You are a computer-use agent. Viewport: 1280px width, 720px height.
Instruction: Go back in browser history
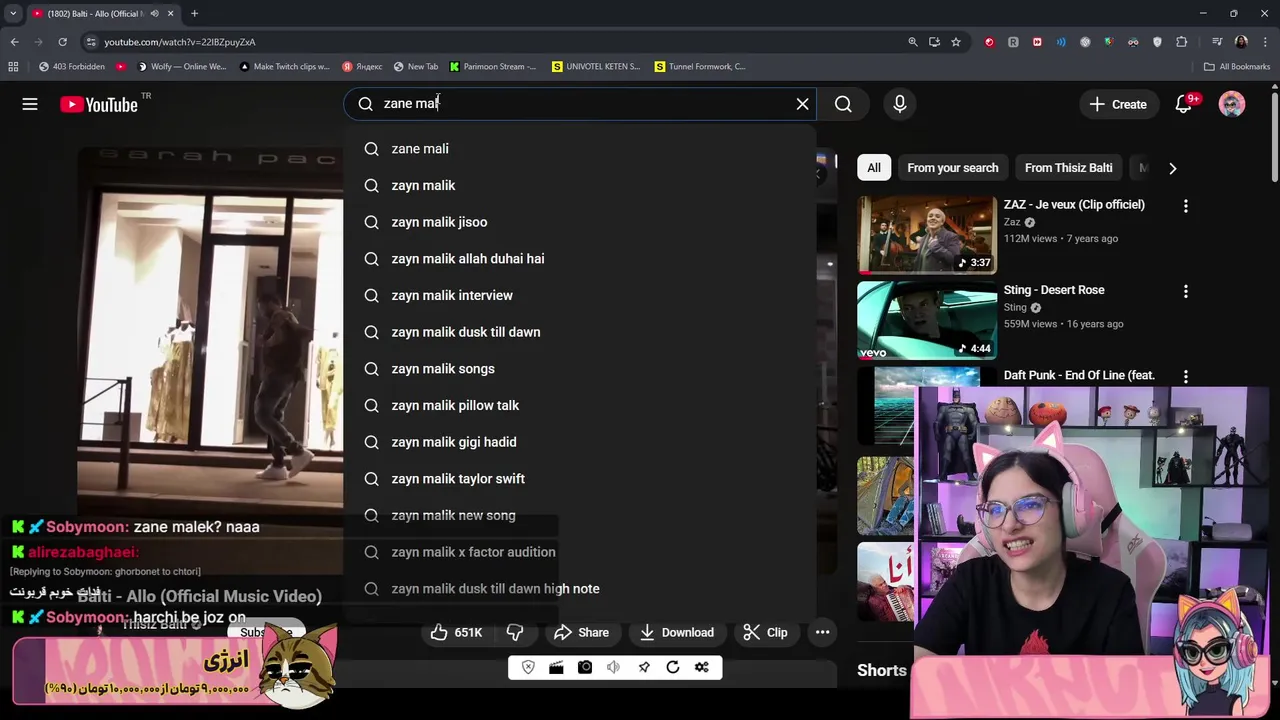14,42
